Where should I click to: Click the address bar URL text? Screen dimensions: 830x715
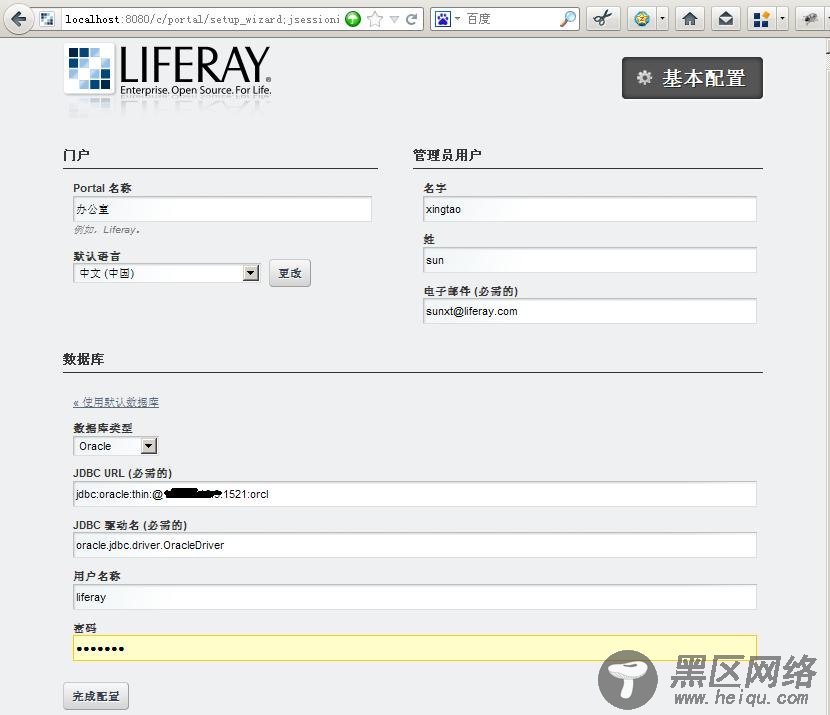click(x=202, y=20)
